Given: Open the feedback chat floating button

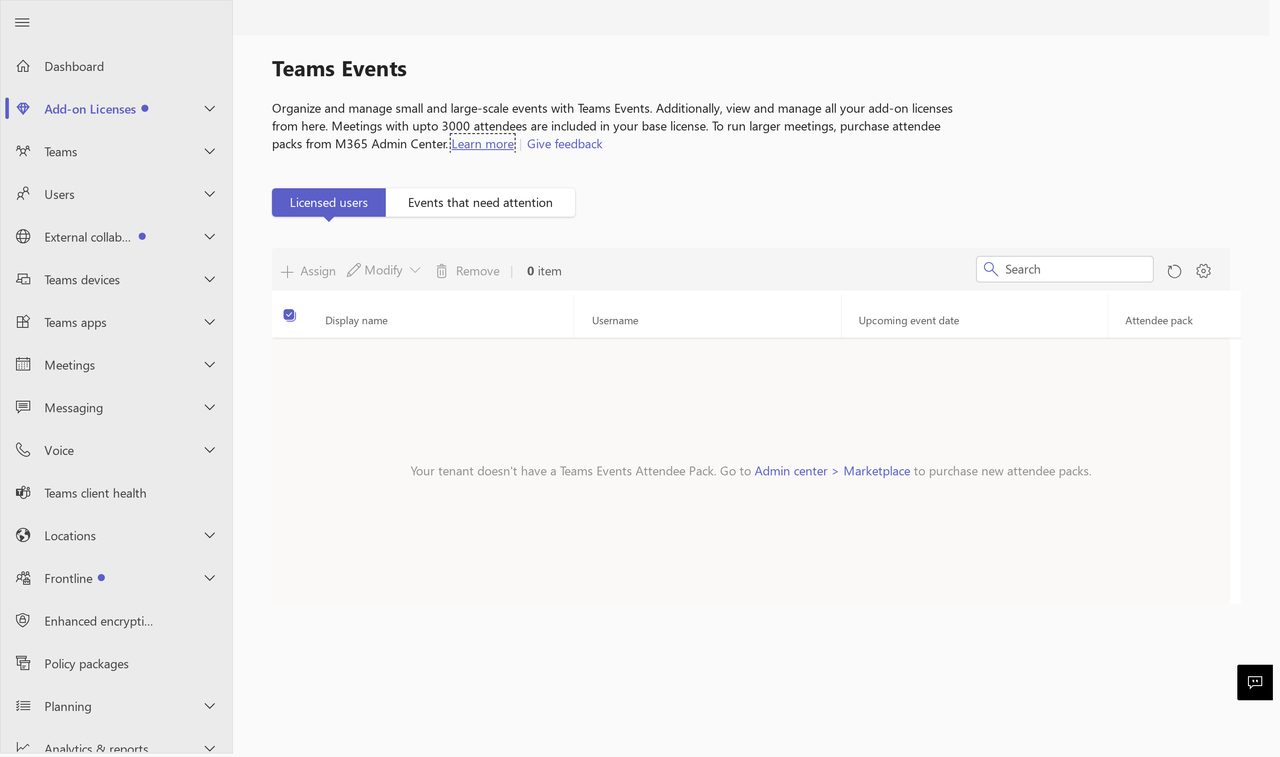Looking at the screenshot, I should point(1255,682).
